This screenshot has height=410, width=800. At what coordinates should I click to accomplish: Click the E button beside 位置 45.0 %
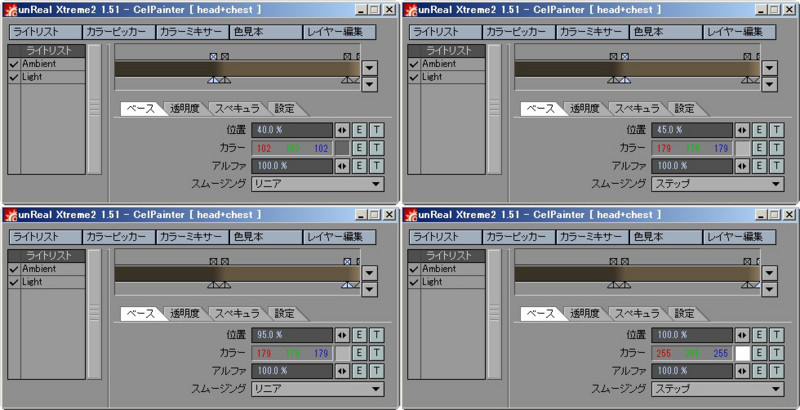tap(759, 130)
